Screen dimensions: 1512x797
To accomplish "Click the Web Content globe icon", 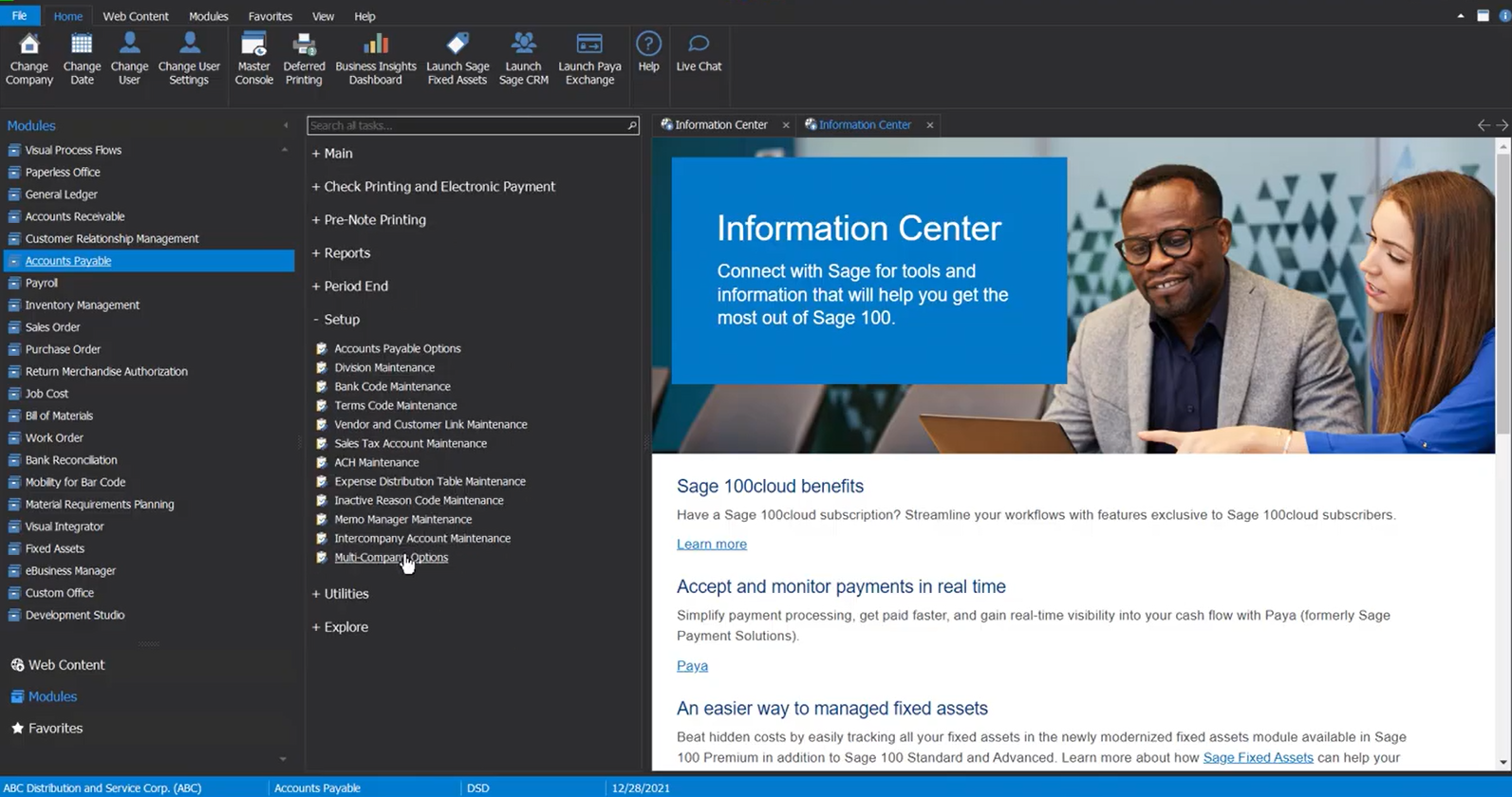I will click(x=17, y=665).
